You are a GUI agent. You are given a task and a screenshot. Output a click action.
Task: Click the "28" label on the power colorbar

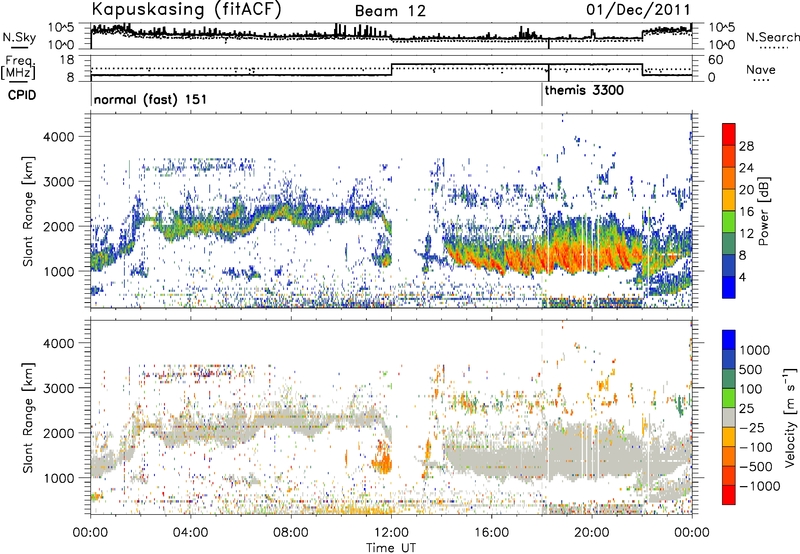[746, 146]
